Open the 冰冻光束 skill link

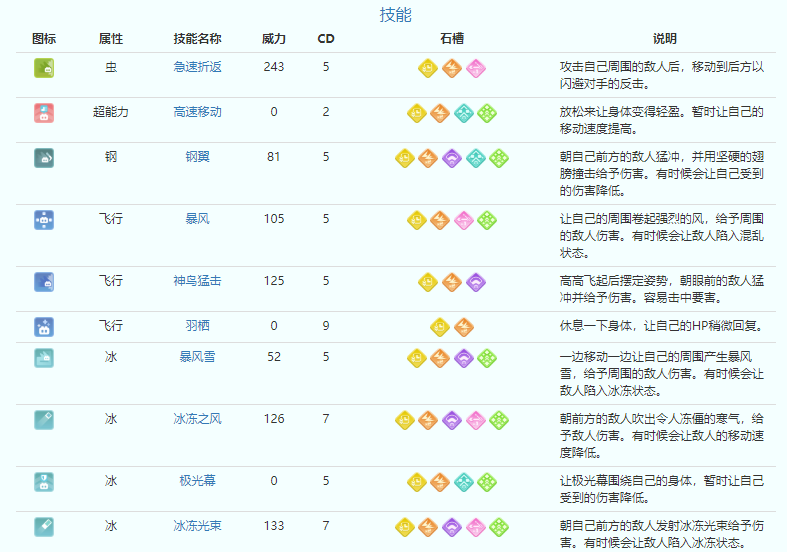click(x=197, y=526)
